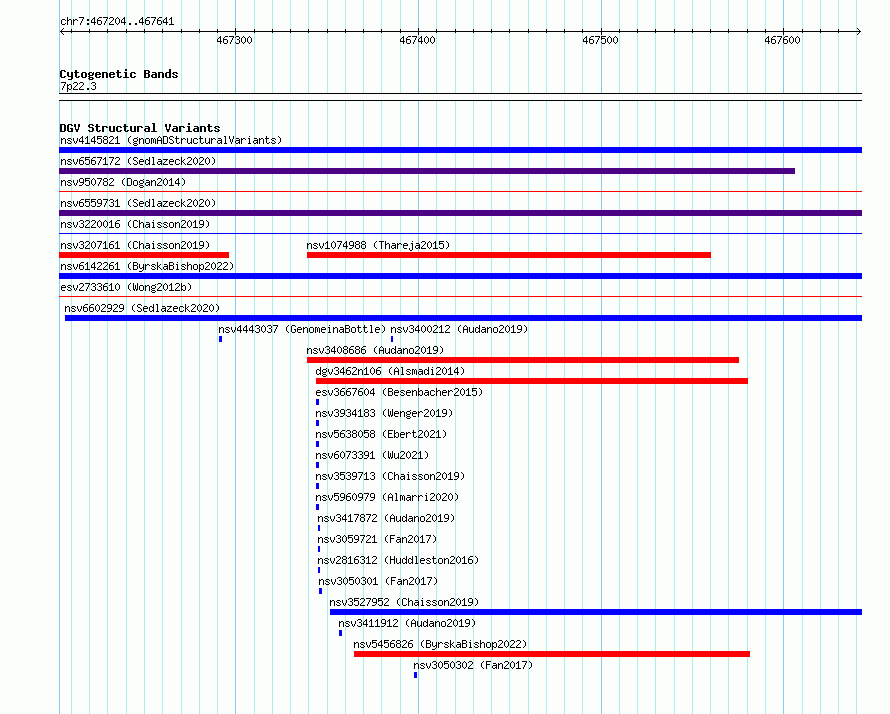This screenshot has height=714, width=890.
Task: Select nsv3527952 (Chaisson2019) label
Action: [404, 602]
